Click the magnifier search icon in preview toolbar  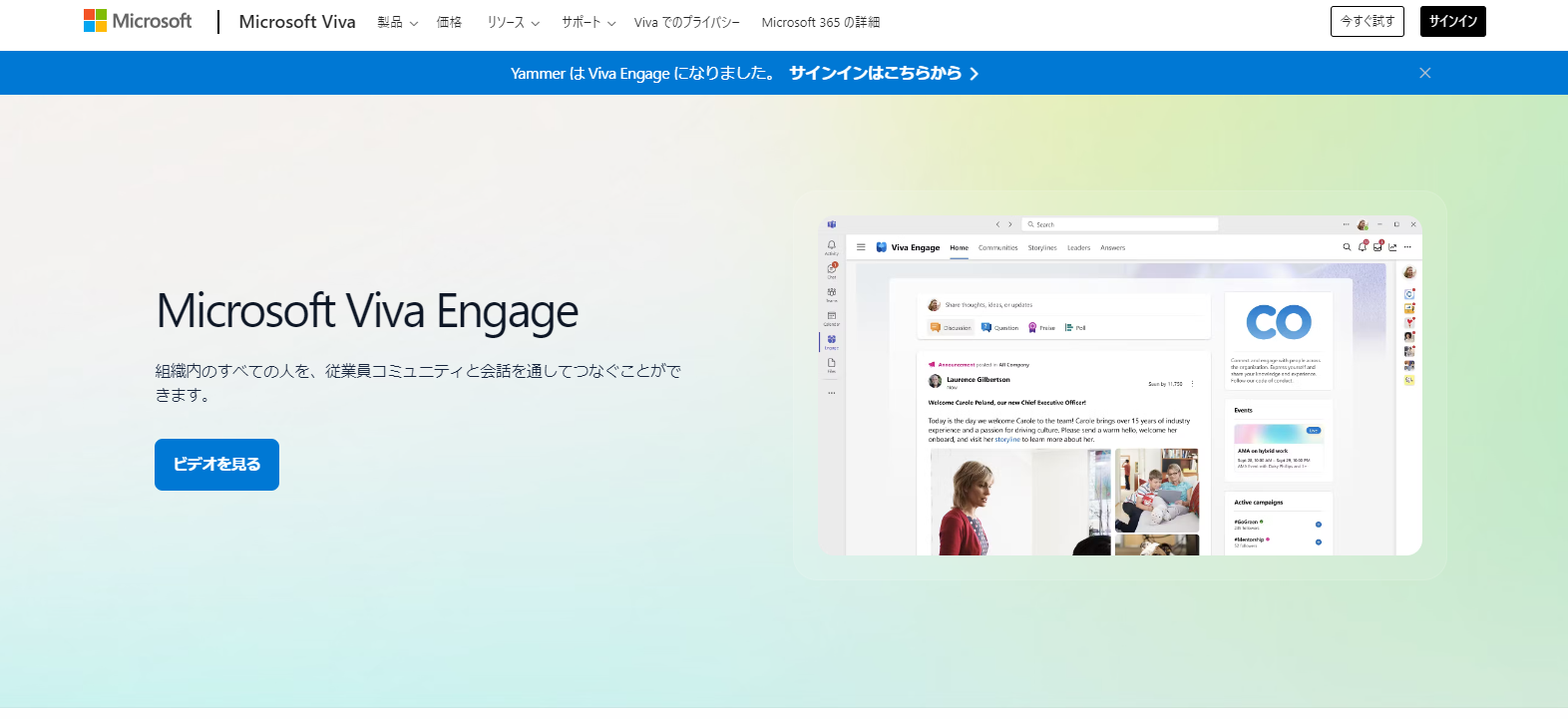coord(1347,247)
